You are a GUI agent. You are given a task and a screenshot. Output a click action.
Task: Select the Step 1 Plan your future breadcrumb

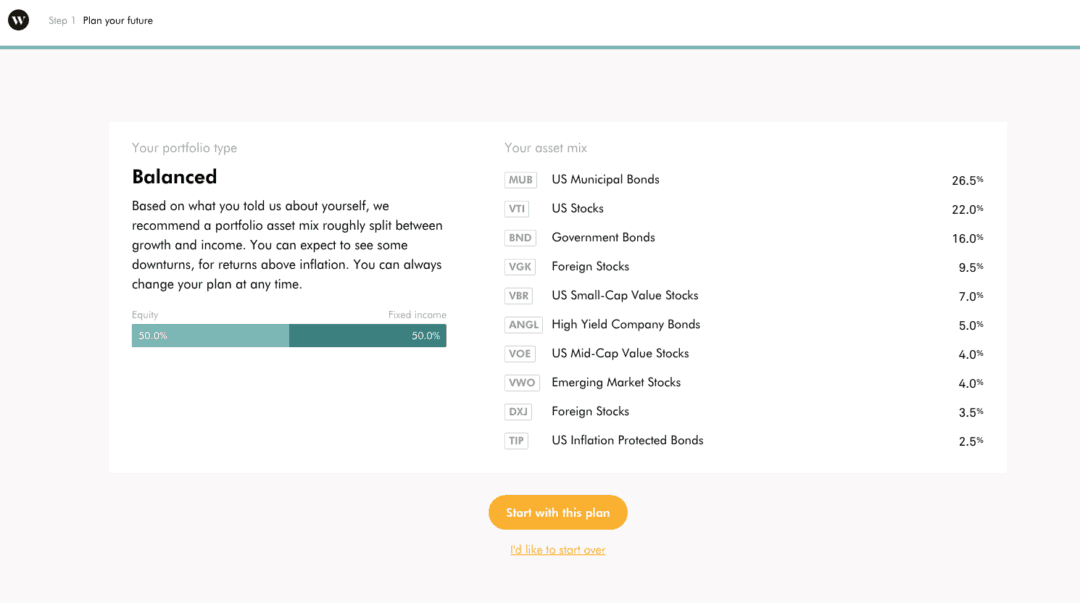[x=100, y=19]
